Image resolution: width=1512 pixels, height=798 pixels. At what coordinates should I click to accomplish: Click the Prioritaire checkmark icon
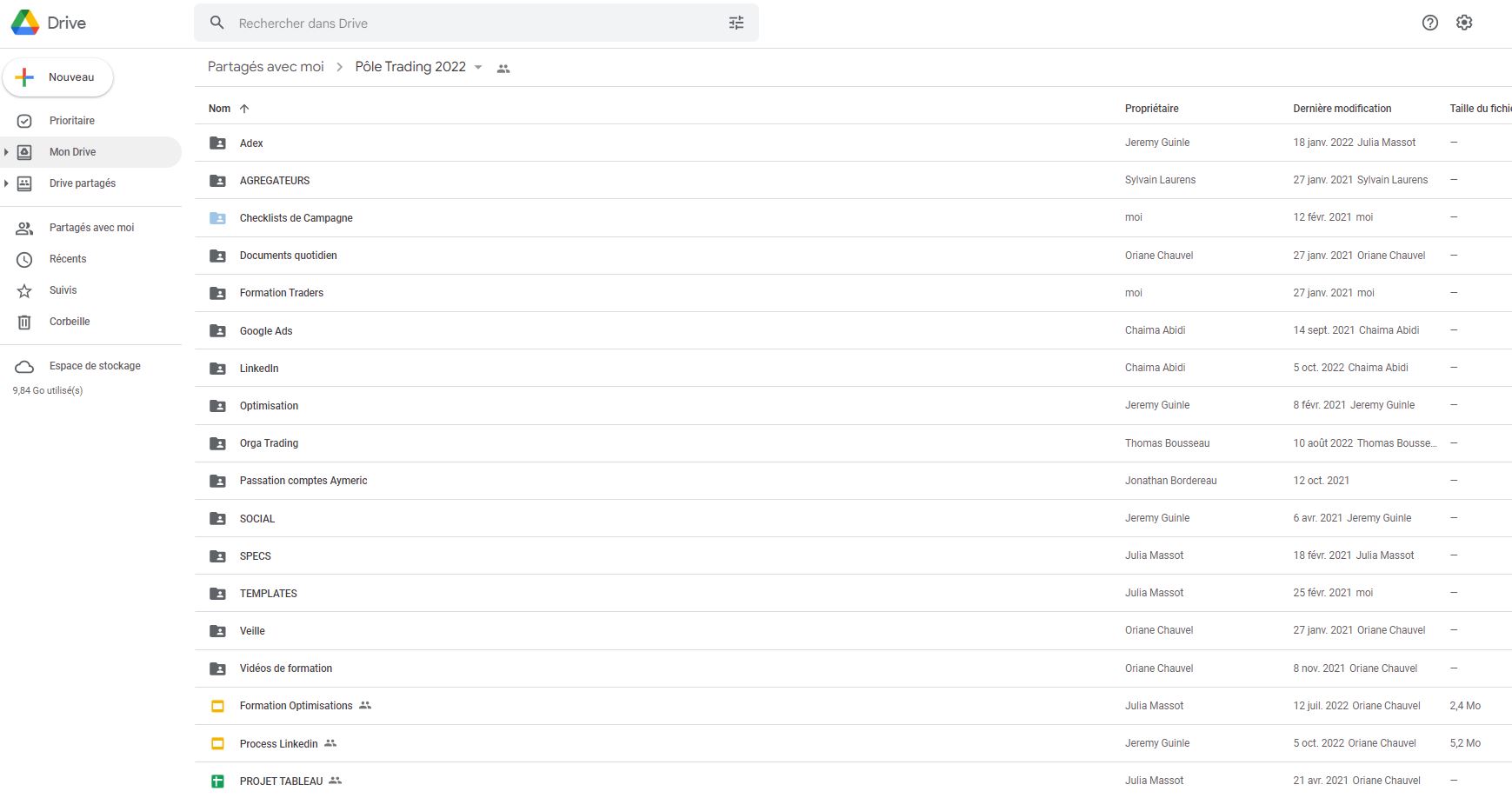pos(24,121)
